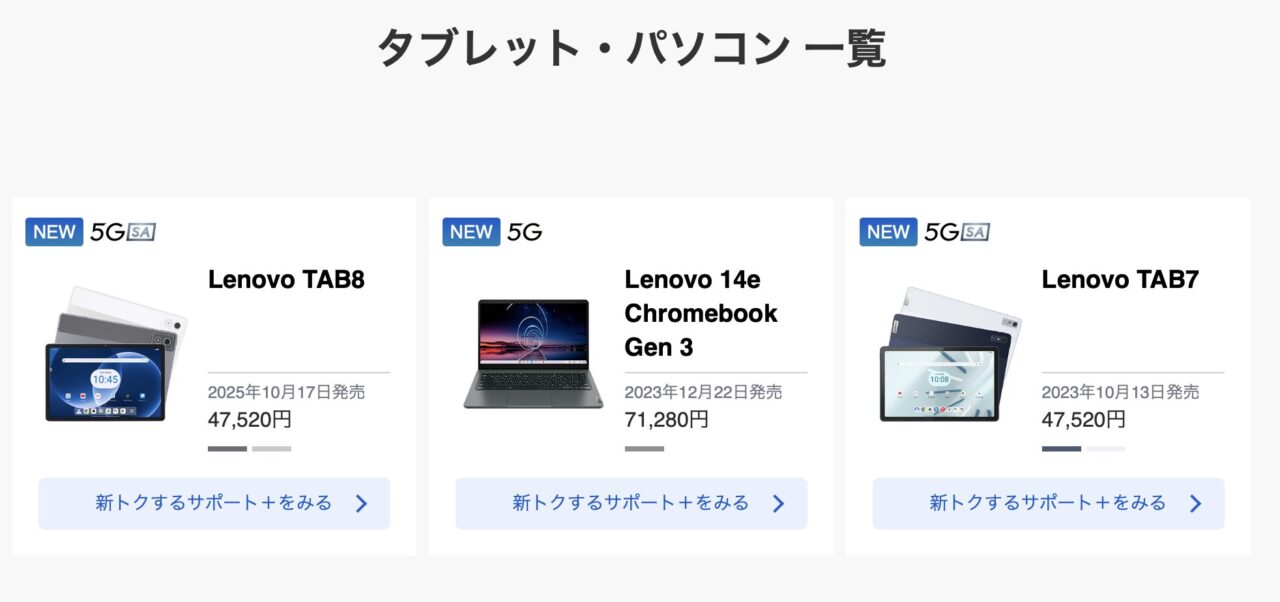Click the chevron arrow on TAB7 support button

click(x=1196, y=504)
